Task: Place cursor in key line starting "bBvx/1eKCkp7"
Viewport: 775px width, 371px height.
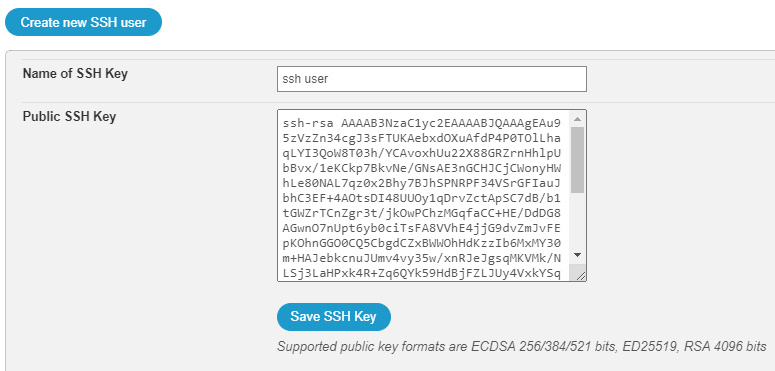Action: pos(422,168)
